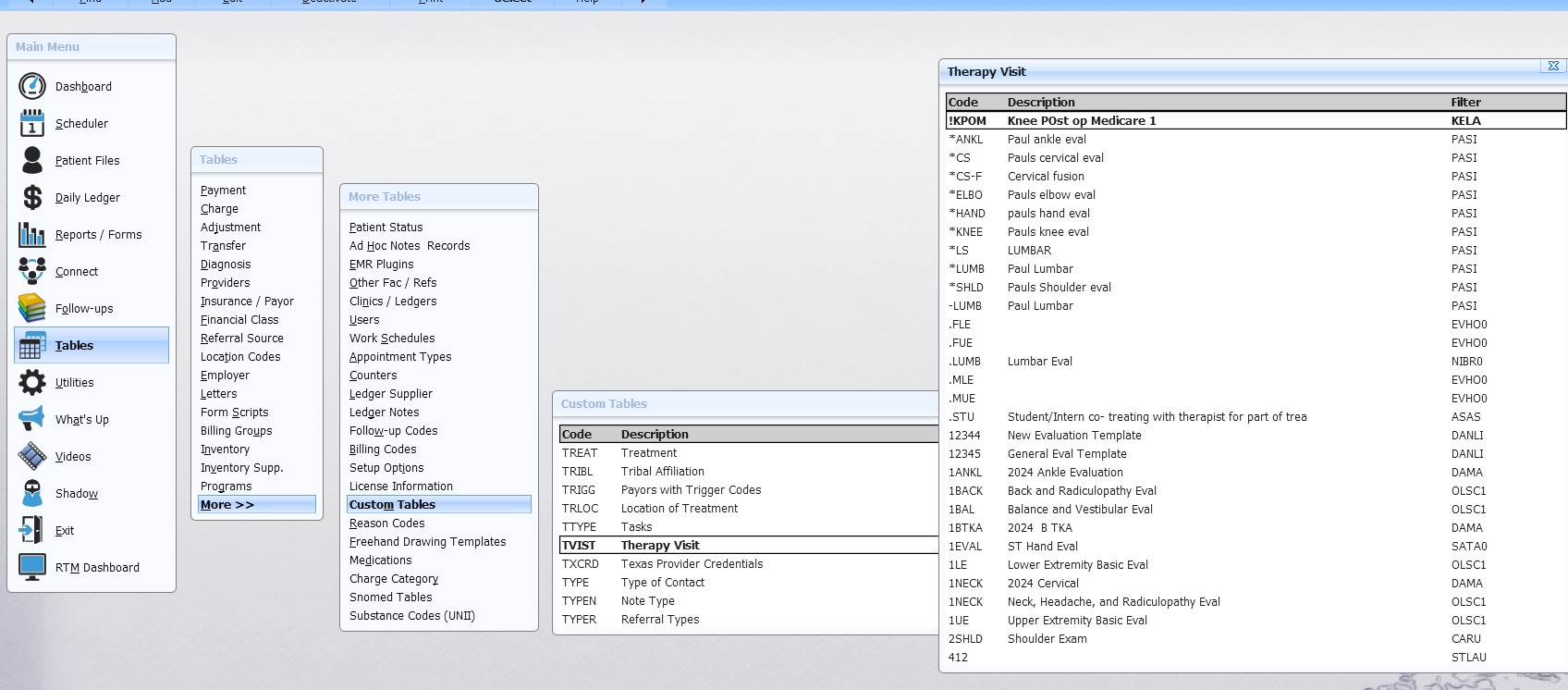
Task: Select 1UE Upper Extremity Basic Eval
Action: [1256, 620]
